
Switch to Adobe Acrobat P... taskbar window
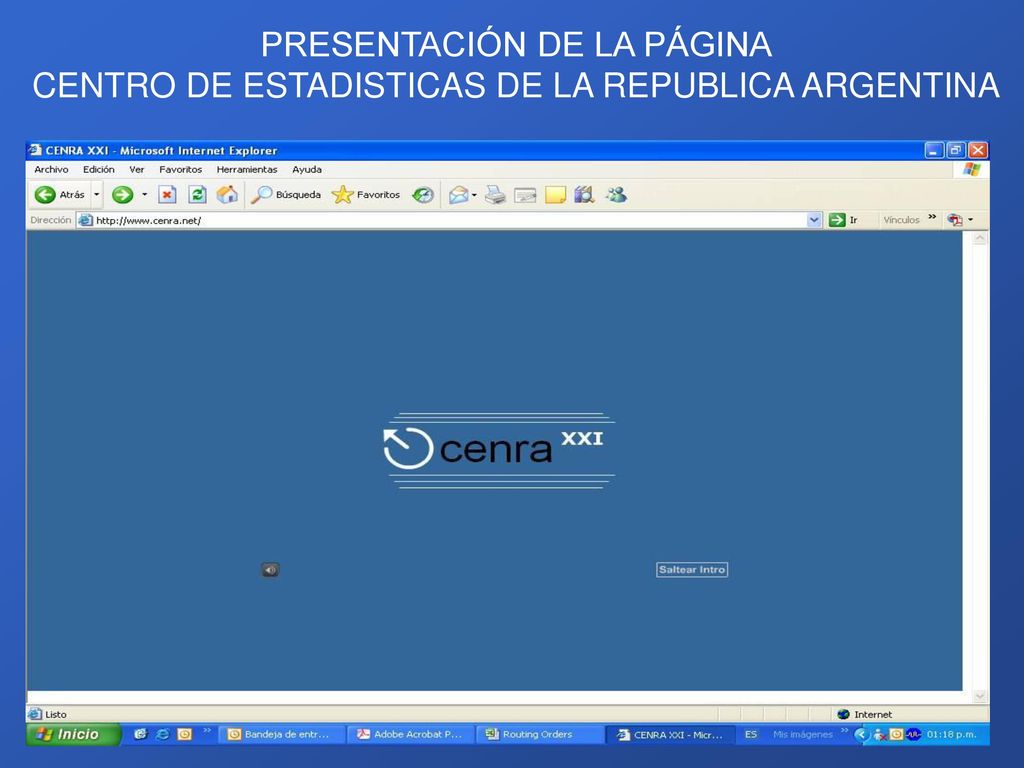[x=409, y=735]
